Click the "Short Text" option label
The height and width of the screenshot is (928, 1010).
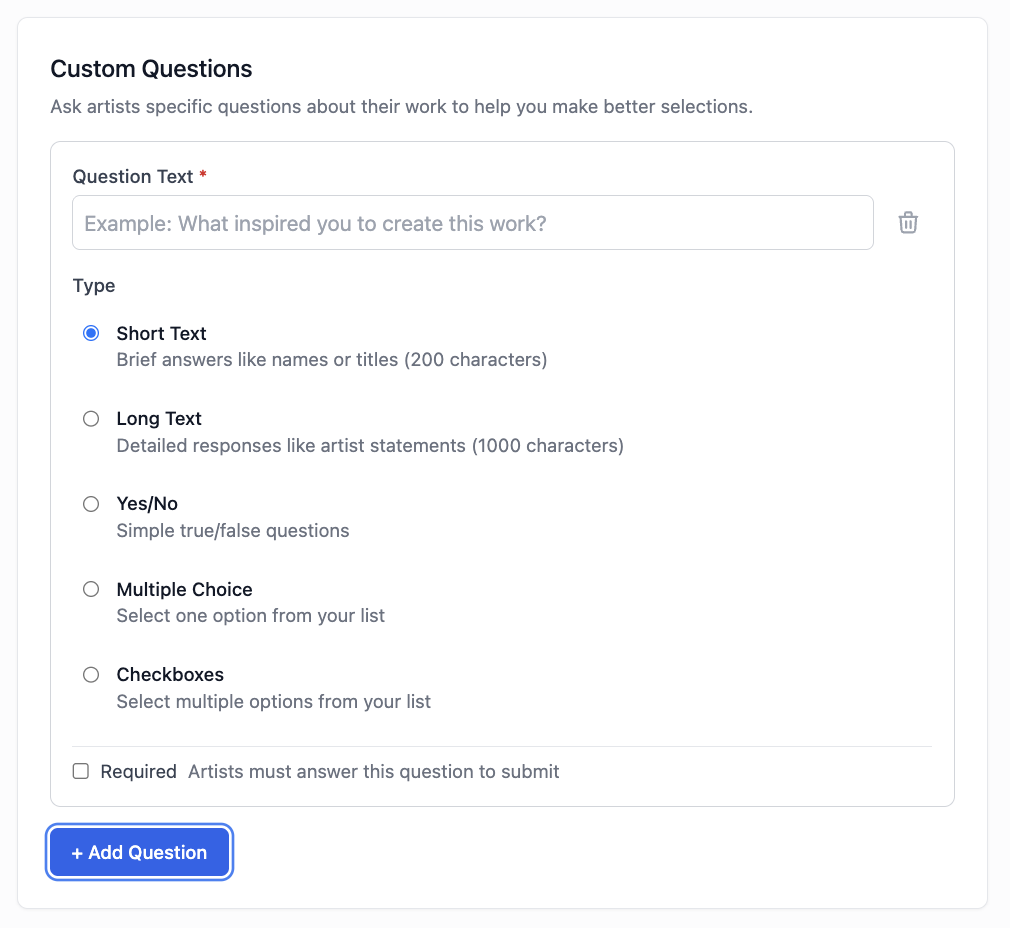tap(161, 334)
